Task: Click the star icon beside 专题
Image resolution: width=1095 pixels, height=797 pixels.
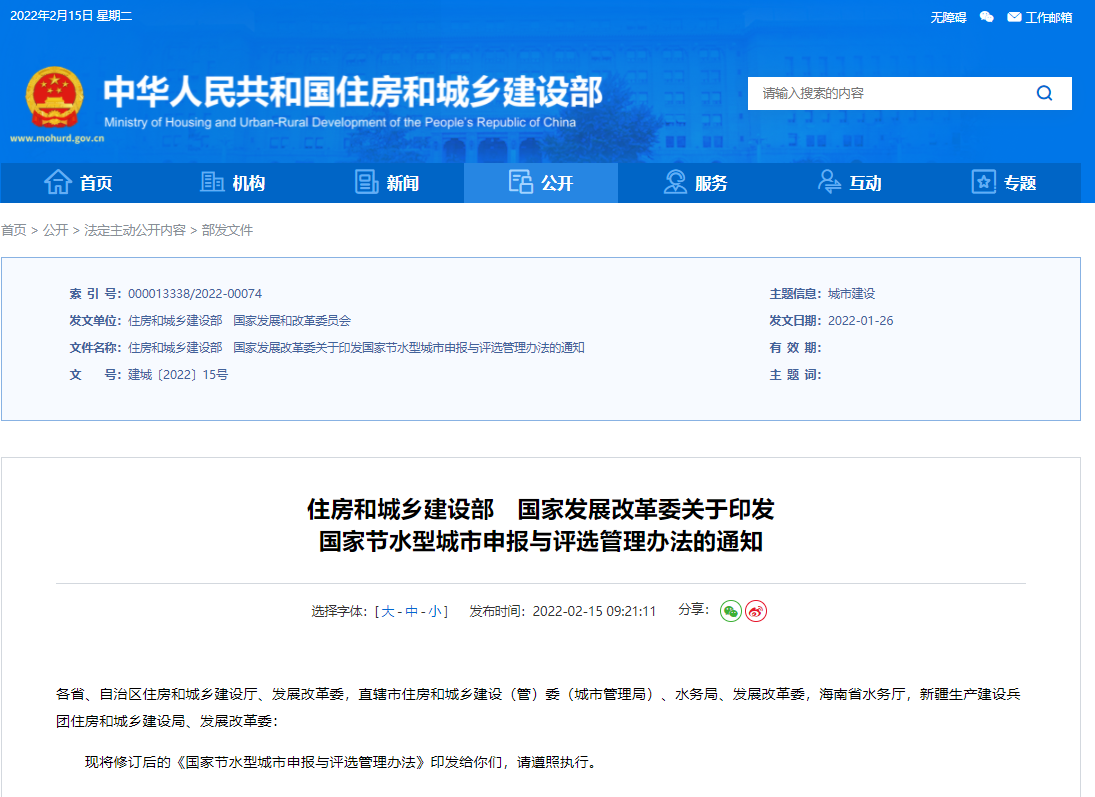Action: coord(984,183)
